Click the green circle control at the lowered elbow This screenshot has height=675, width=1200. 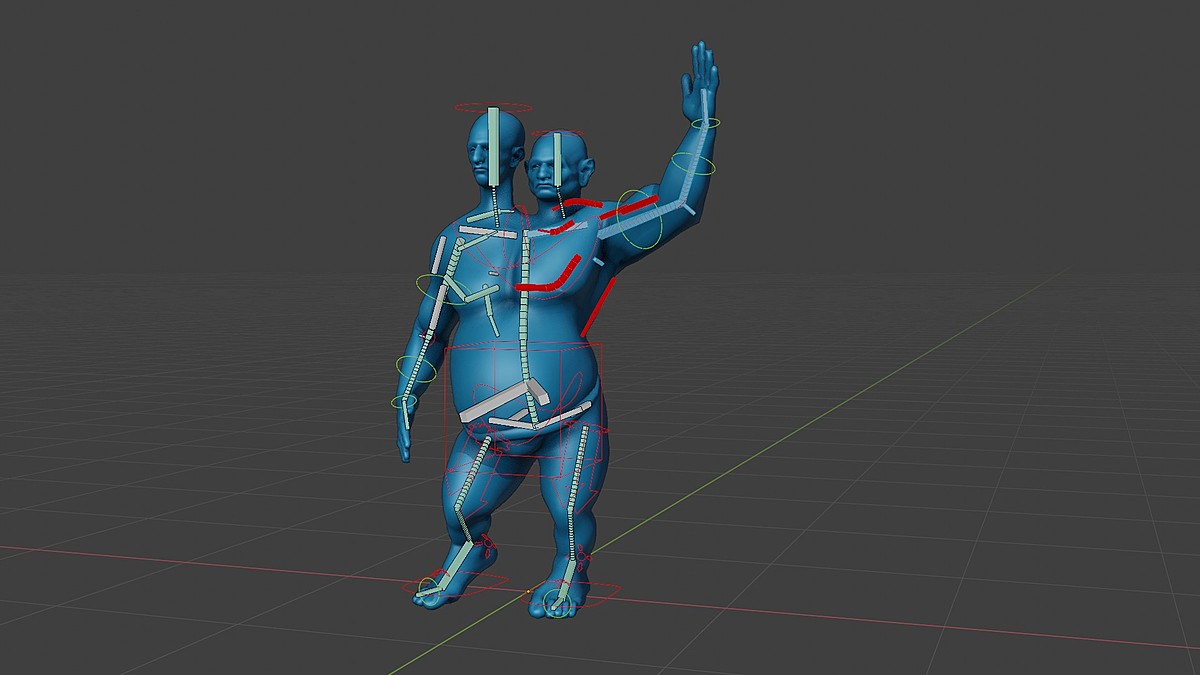click(x=415, y=368)
